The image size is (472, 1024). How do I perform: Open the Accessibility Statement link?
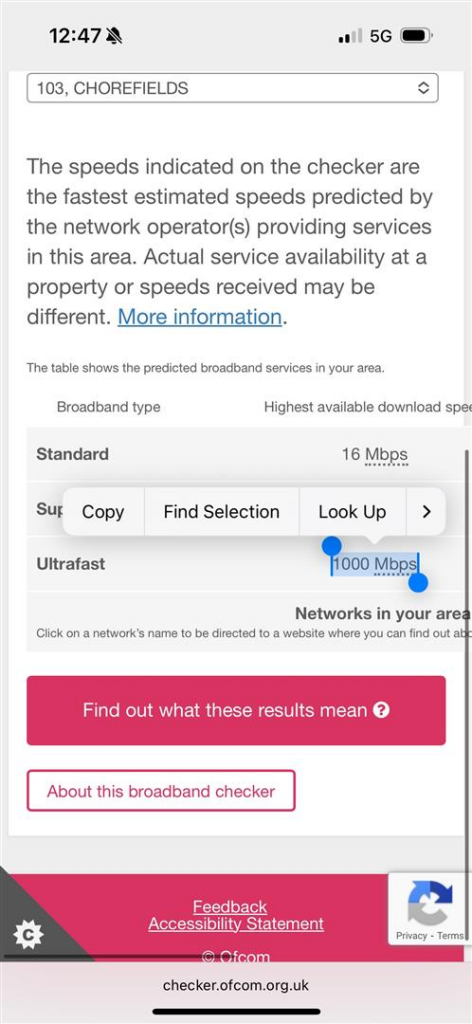pyautogui.click(x=236, y=923)
